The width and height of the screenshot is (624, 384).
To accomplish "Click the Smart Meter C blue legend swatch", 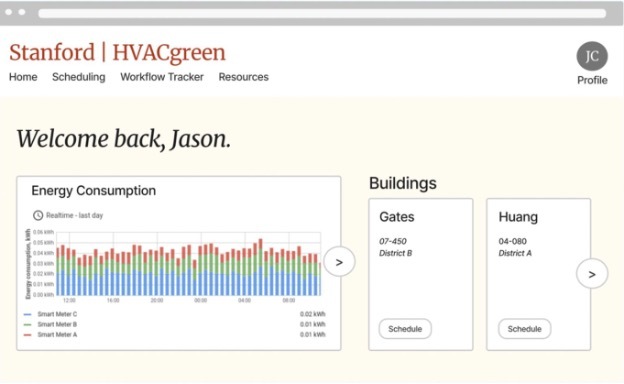I will (x=27, y=314).
